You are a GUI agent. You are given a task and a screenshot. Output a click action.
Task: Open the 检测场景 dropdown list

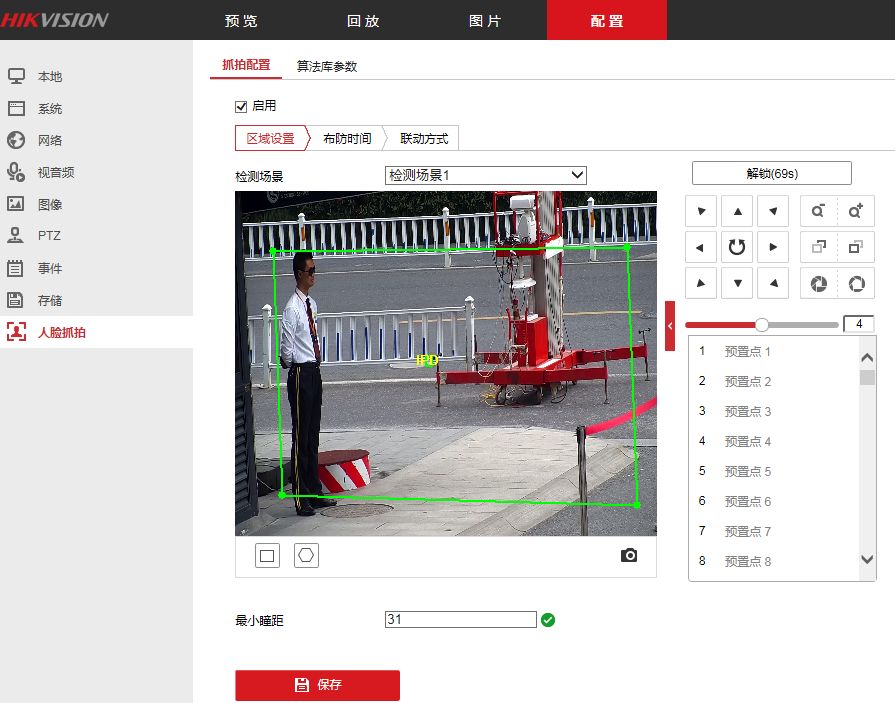(485, 175)
